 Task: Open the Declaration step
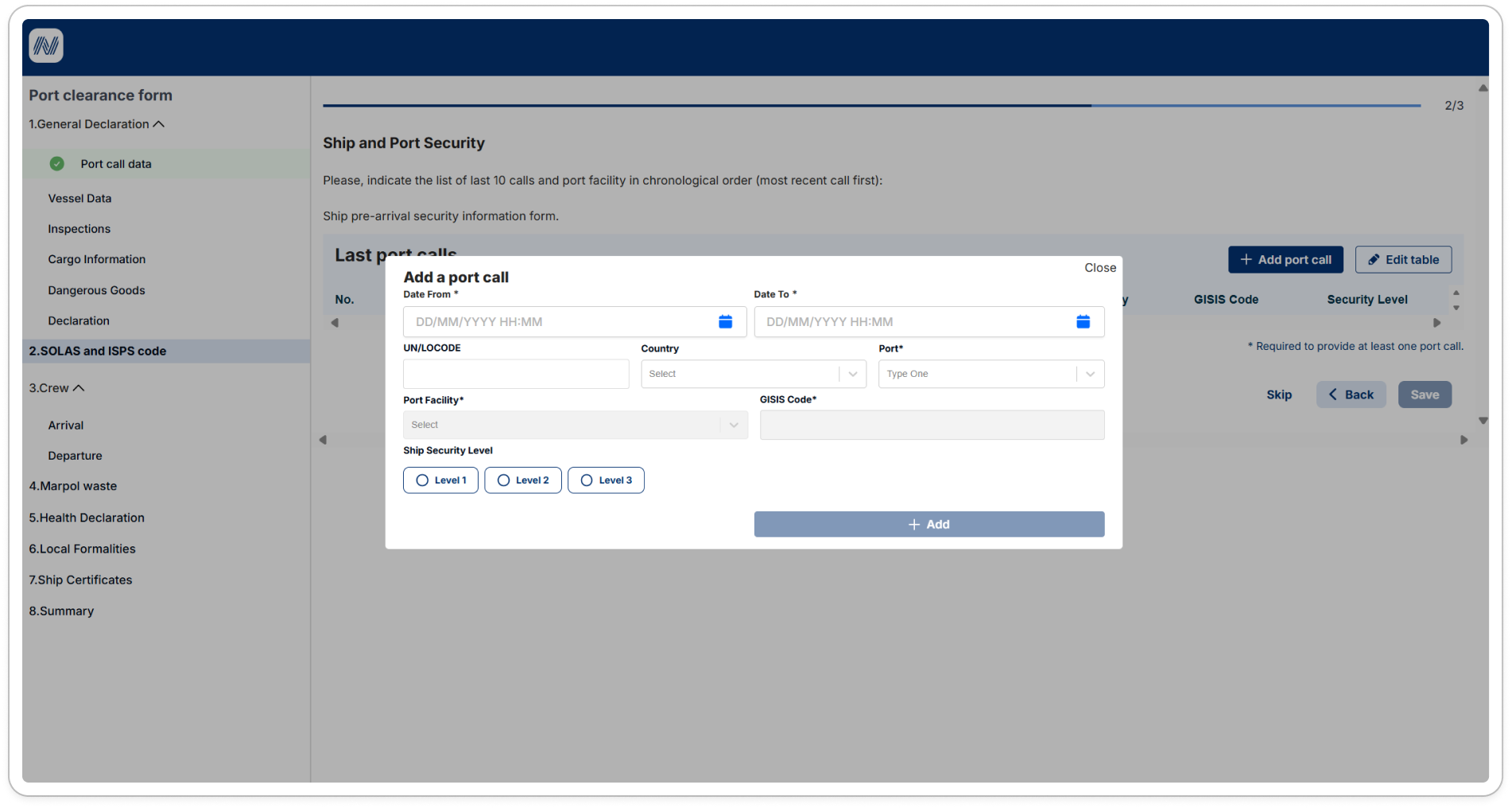(x=79, y=320)
